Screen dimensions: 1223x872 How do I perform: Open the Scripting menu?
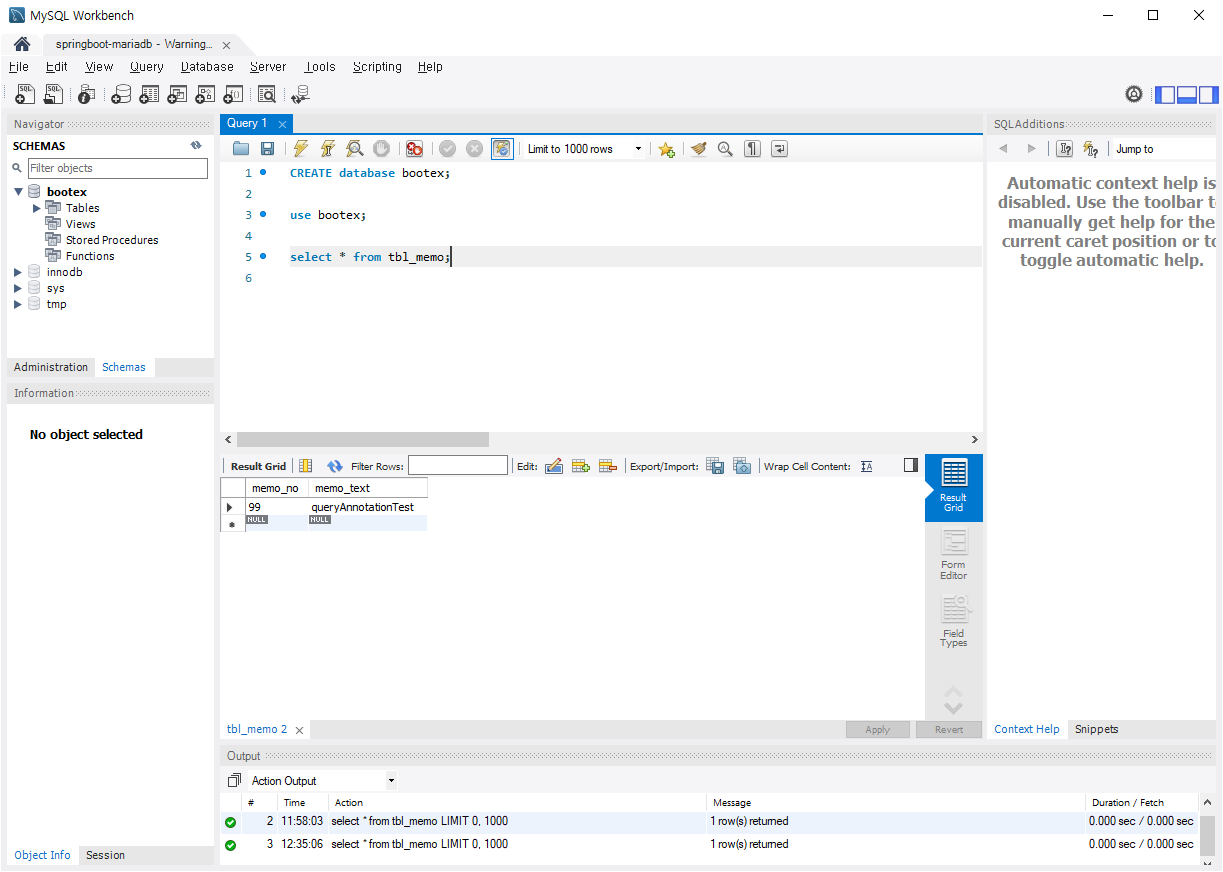coord(377,67)
